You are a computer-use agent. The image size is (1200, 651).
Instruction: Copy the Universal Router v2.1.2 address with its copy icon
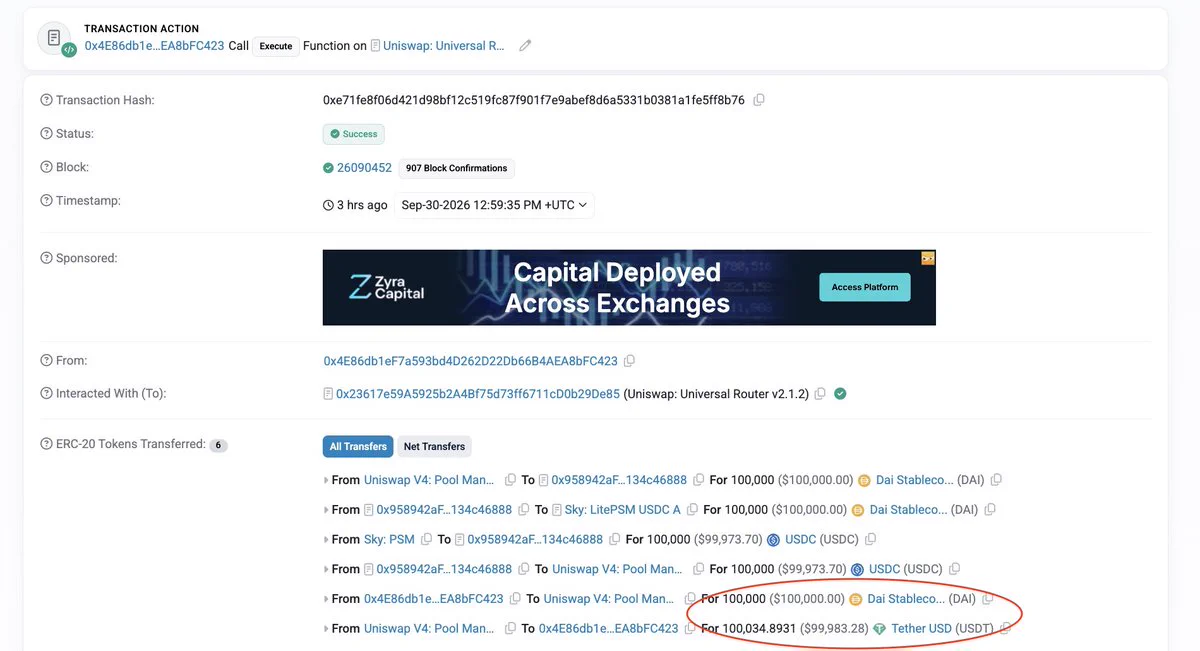point(820,394)
